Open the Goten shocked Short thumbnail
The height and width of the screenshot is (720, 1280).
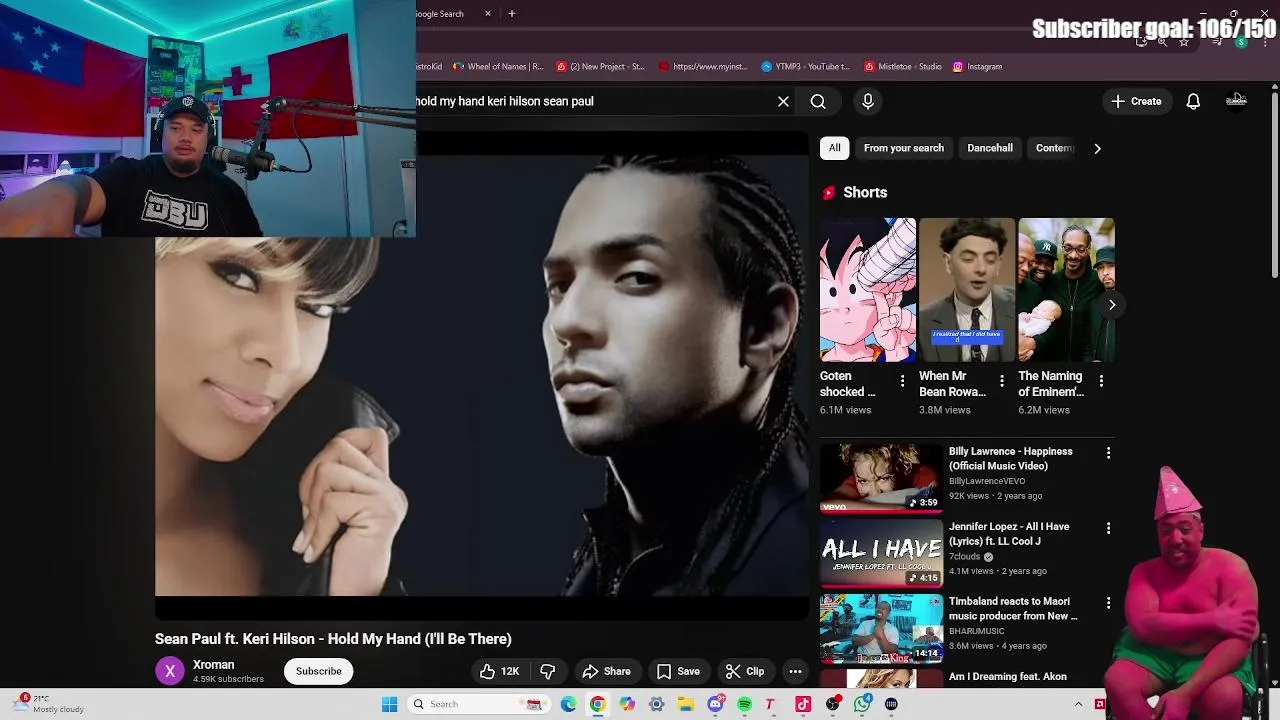(x=867, y=290)
